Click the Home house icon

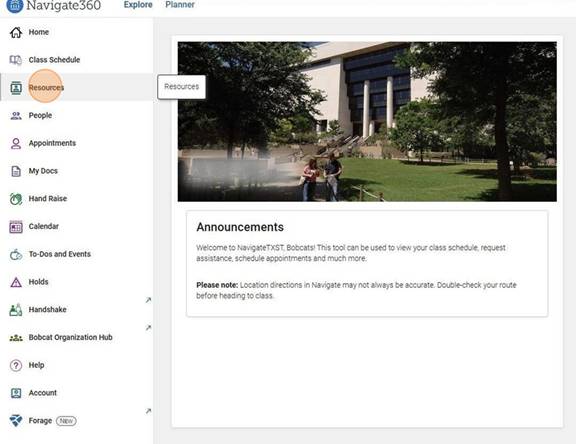[16, 32]
